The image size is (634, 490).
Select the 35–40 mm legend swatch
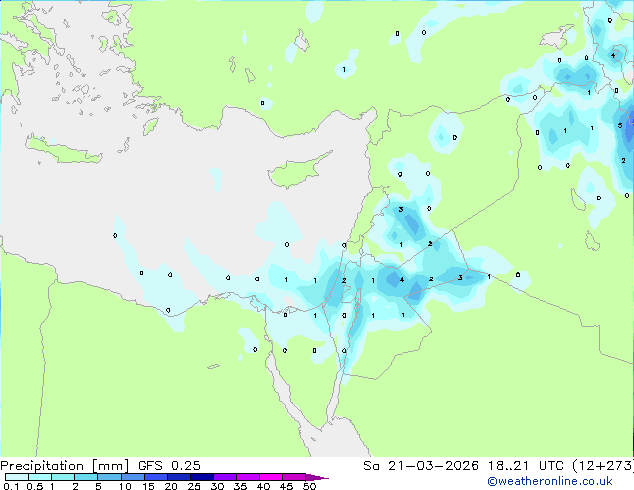pos(247,477)
